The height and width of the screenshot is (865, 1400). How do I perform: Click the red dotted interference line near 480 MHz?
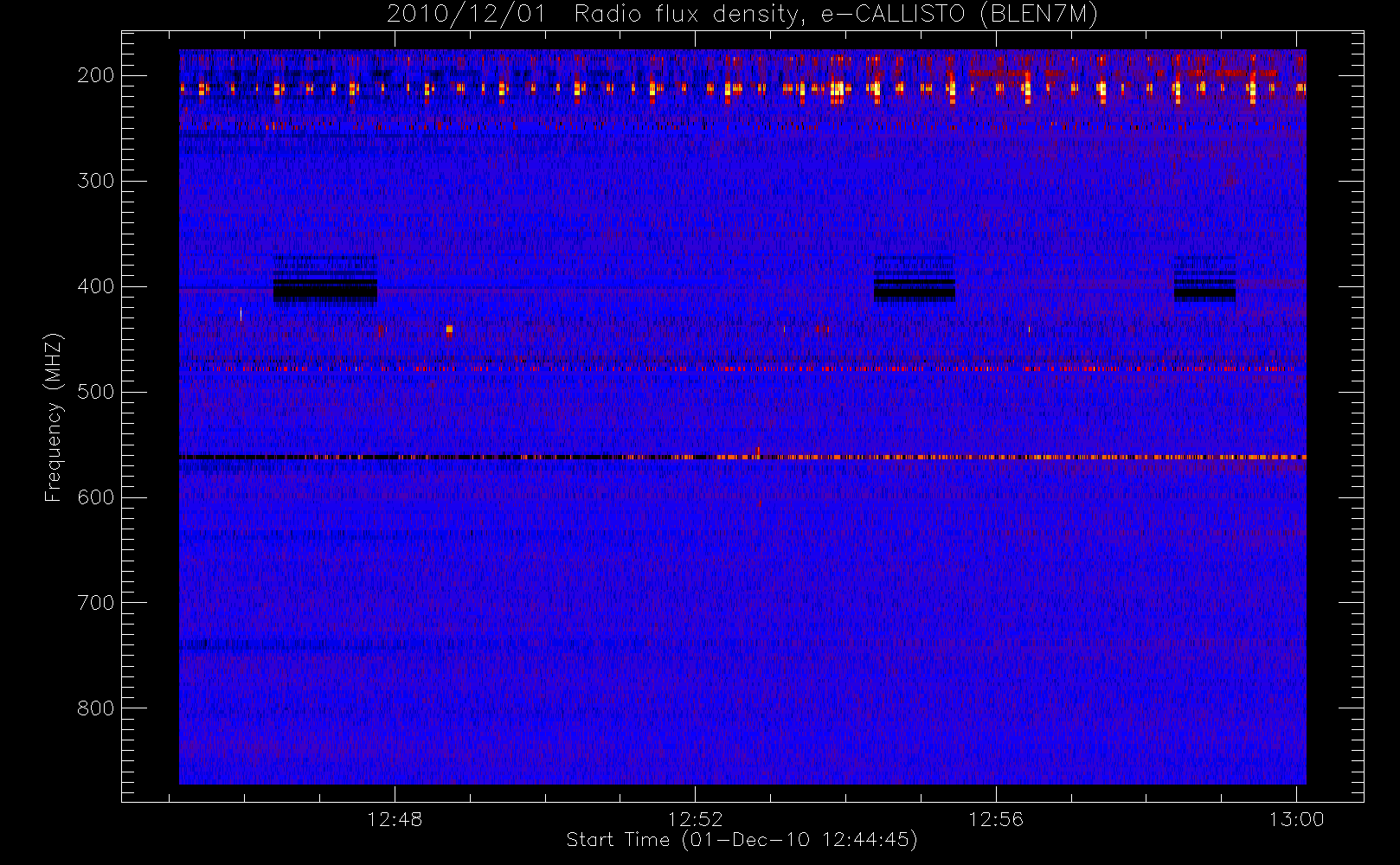coord(742,368)
